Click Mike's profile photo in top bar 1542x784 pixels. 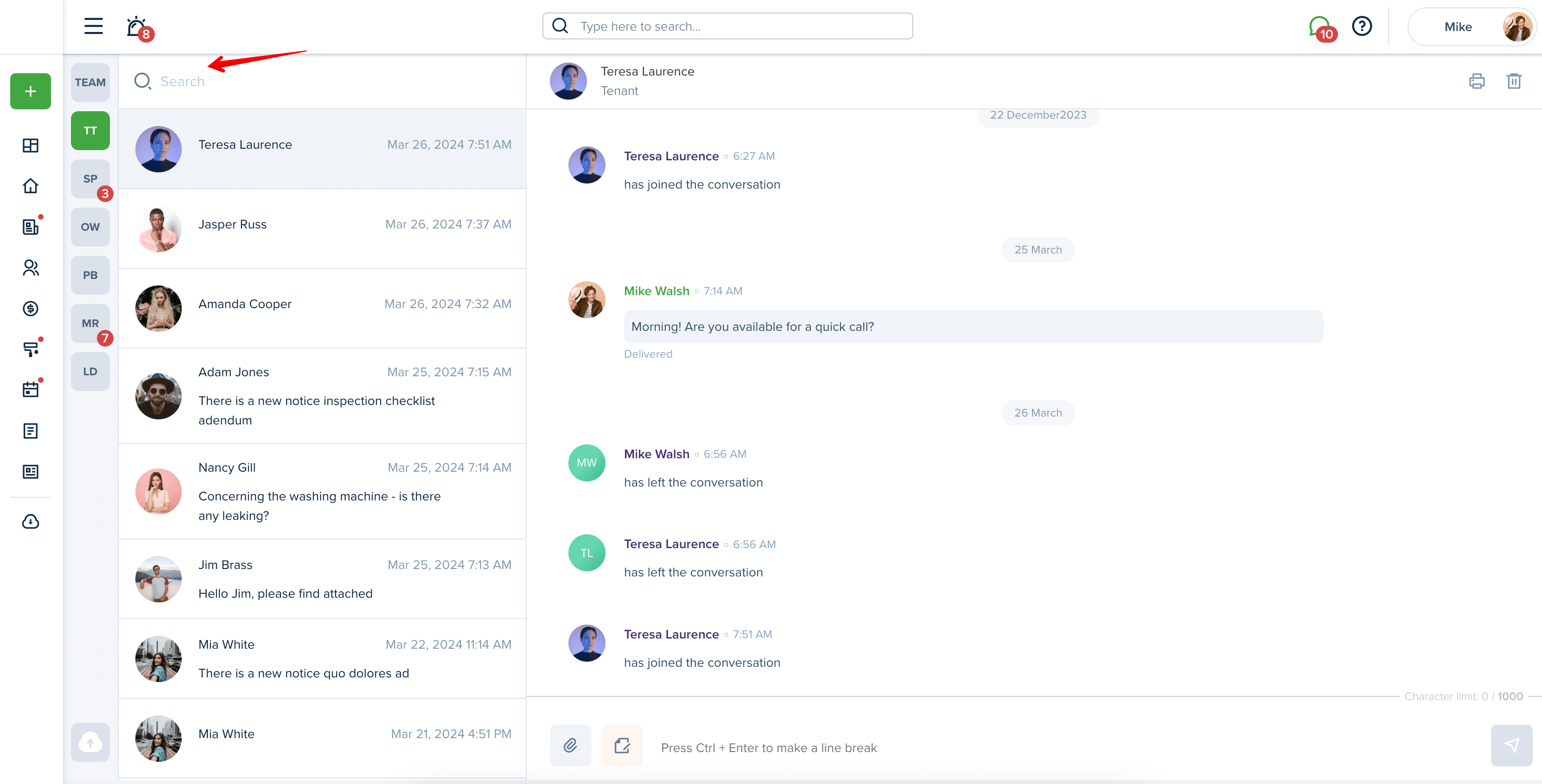click(x=1518, y=27)
